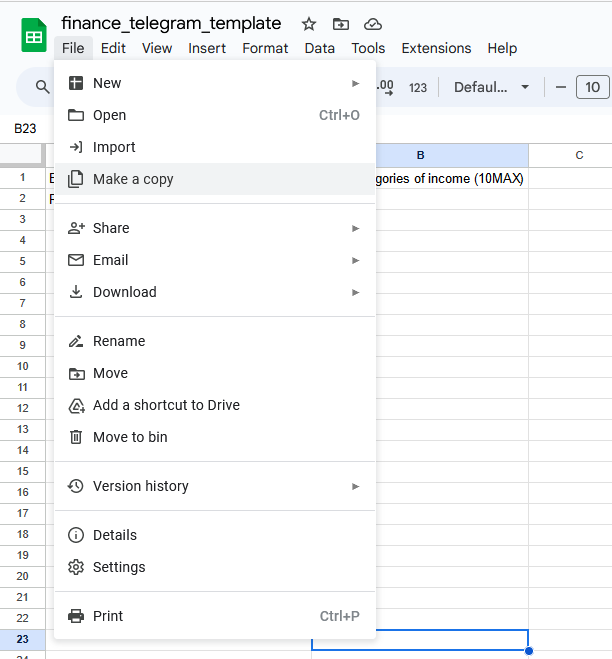The width and height of the screenshot is (612, 659).
Task: Select row 10 header
Action: [23, 366]
